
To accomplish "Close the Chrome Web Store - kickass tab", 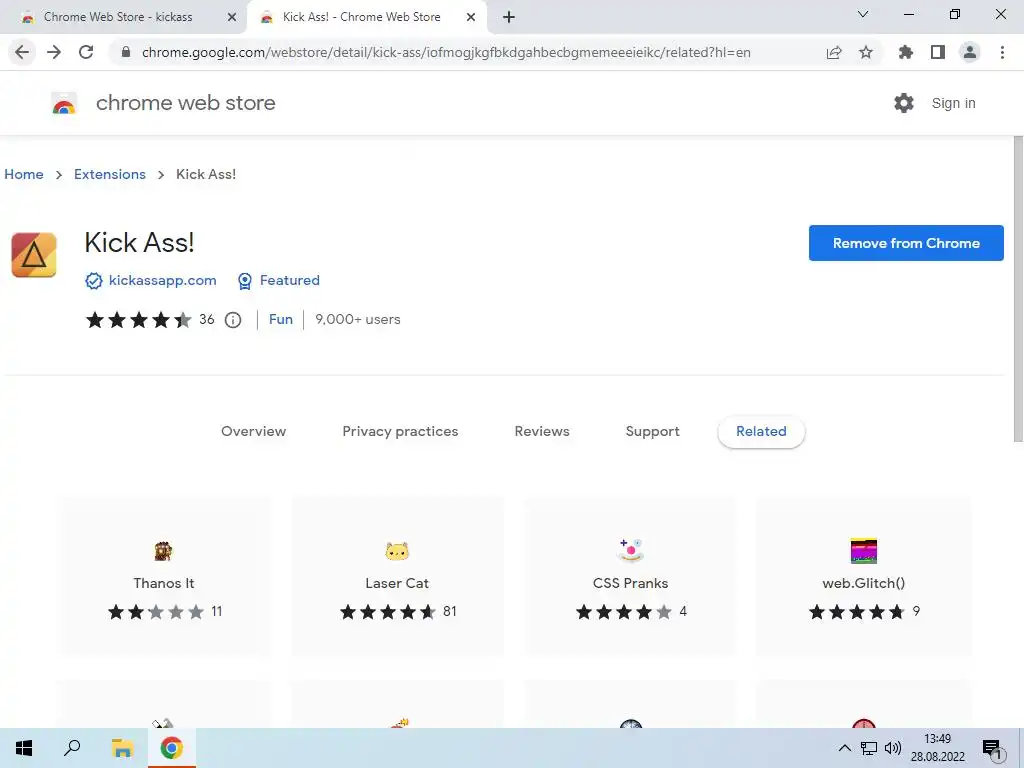I will (x=232, y=18).
